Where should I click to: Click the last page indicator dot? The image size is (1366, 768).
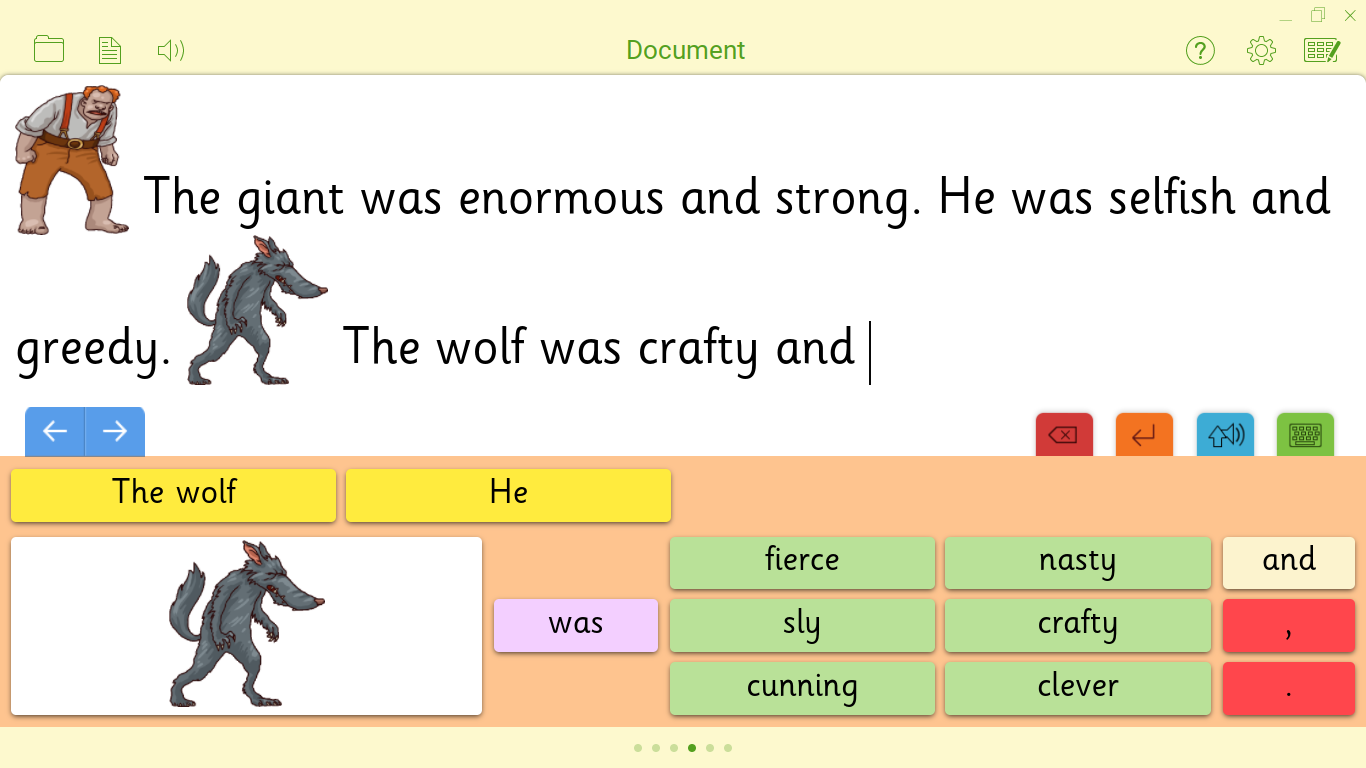click(728, 748)
